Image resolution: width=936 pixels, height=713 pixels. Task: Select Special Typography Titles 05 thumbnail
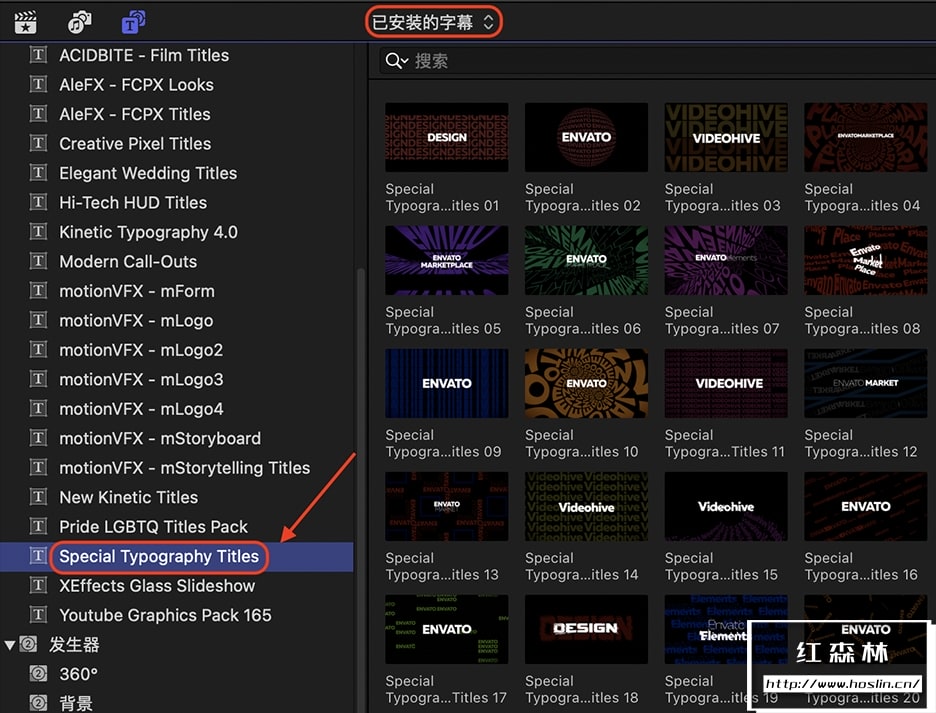(x=447, y=260)
